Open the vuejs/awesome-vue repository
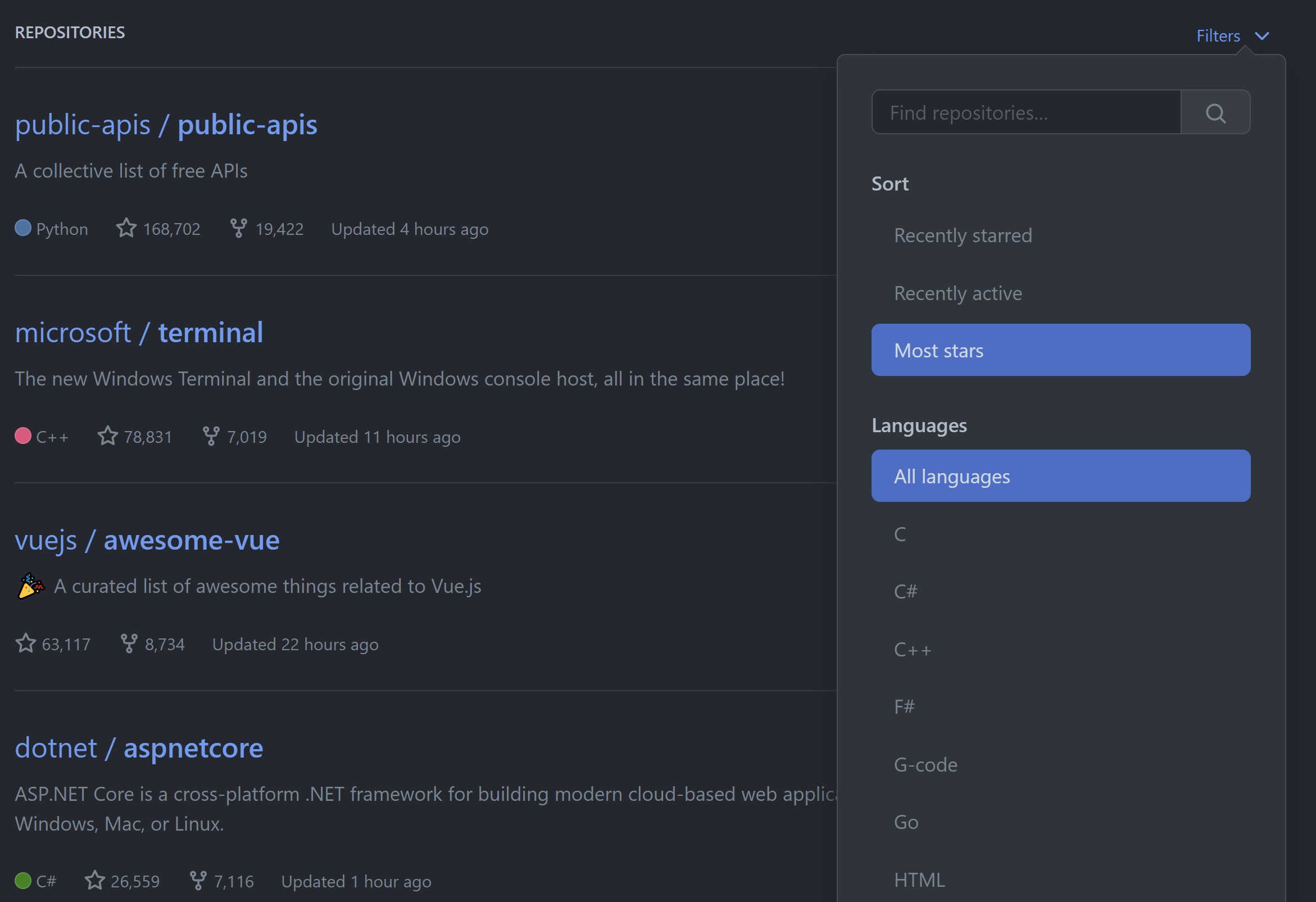The width and height of the screenshot is (1316, 902). [147, 540]
